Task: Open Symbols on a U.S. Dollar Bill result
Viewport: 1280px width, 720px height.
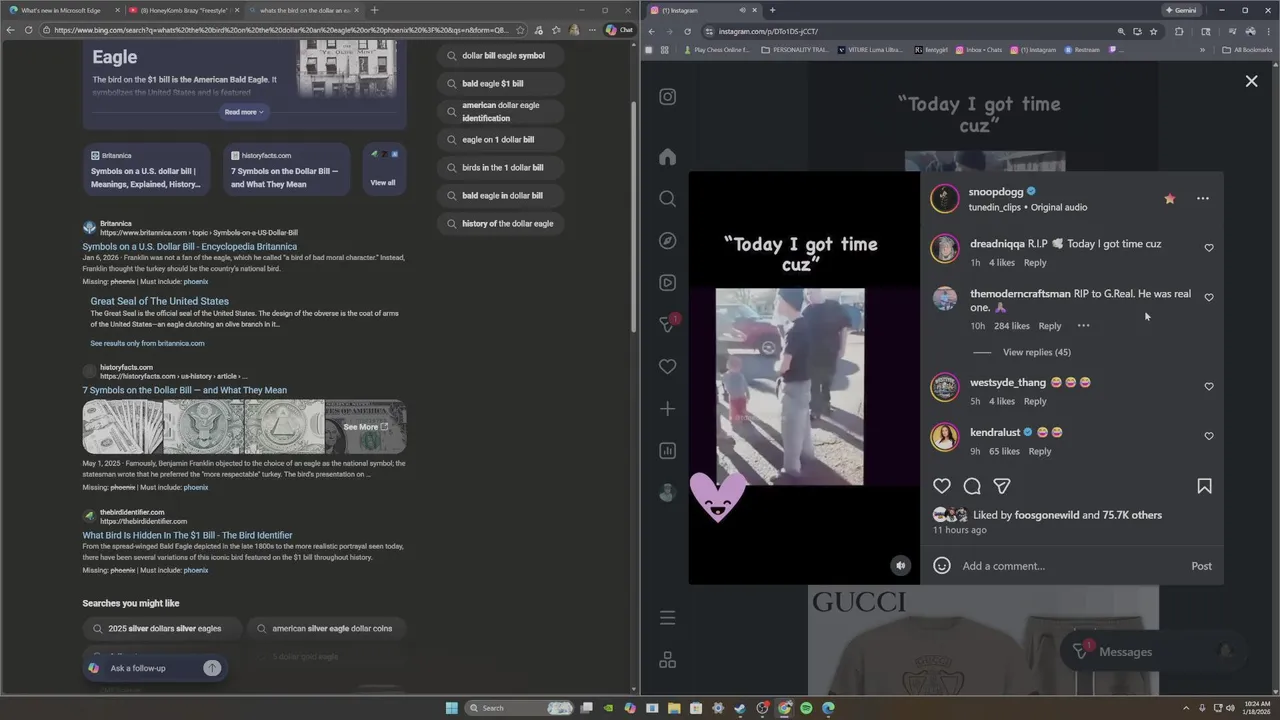Action: pos(190,247)
